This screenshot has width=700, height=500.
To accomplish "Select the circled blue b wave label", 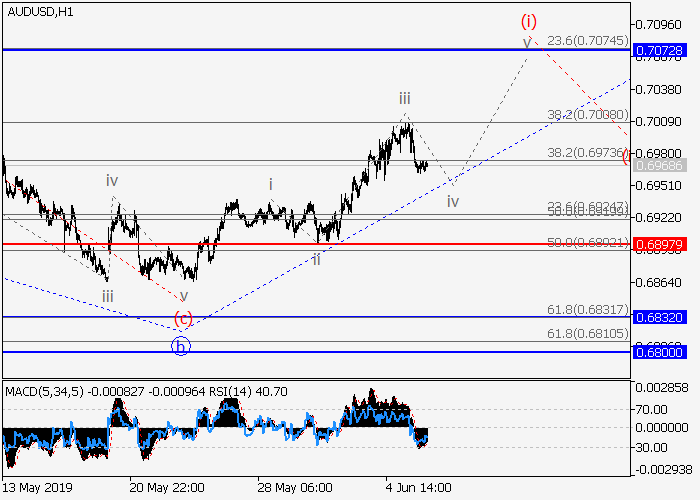I will (x=180, y=346).
